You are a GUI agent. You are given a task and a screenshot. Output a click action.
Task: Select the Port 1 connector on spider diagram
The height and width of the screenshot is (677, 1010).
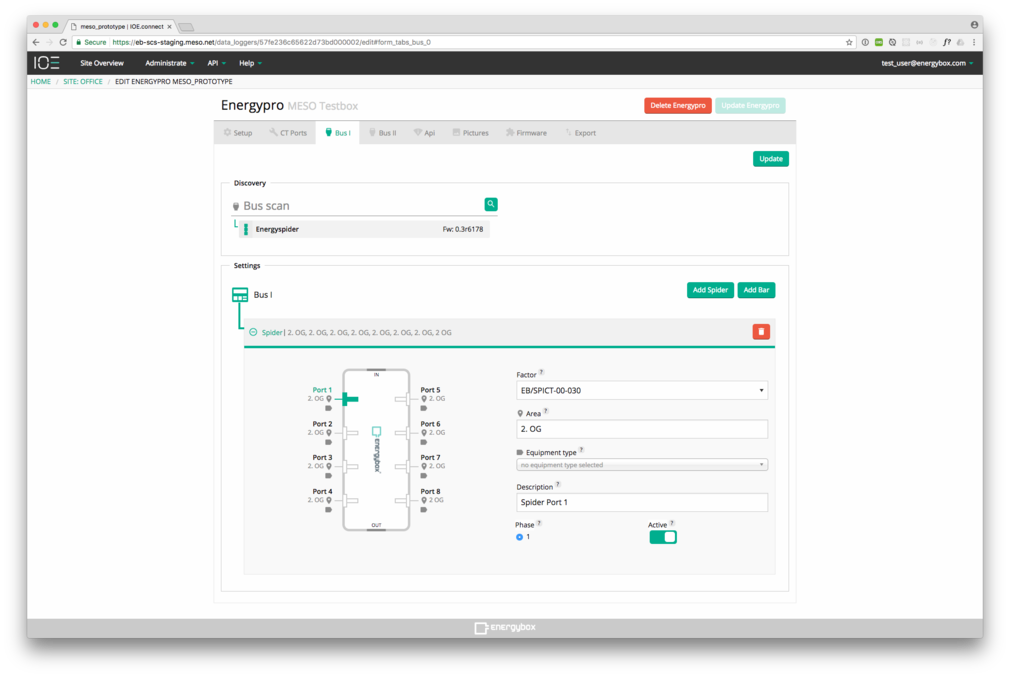(x=349, y=399)
